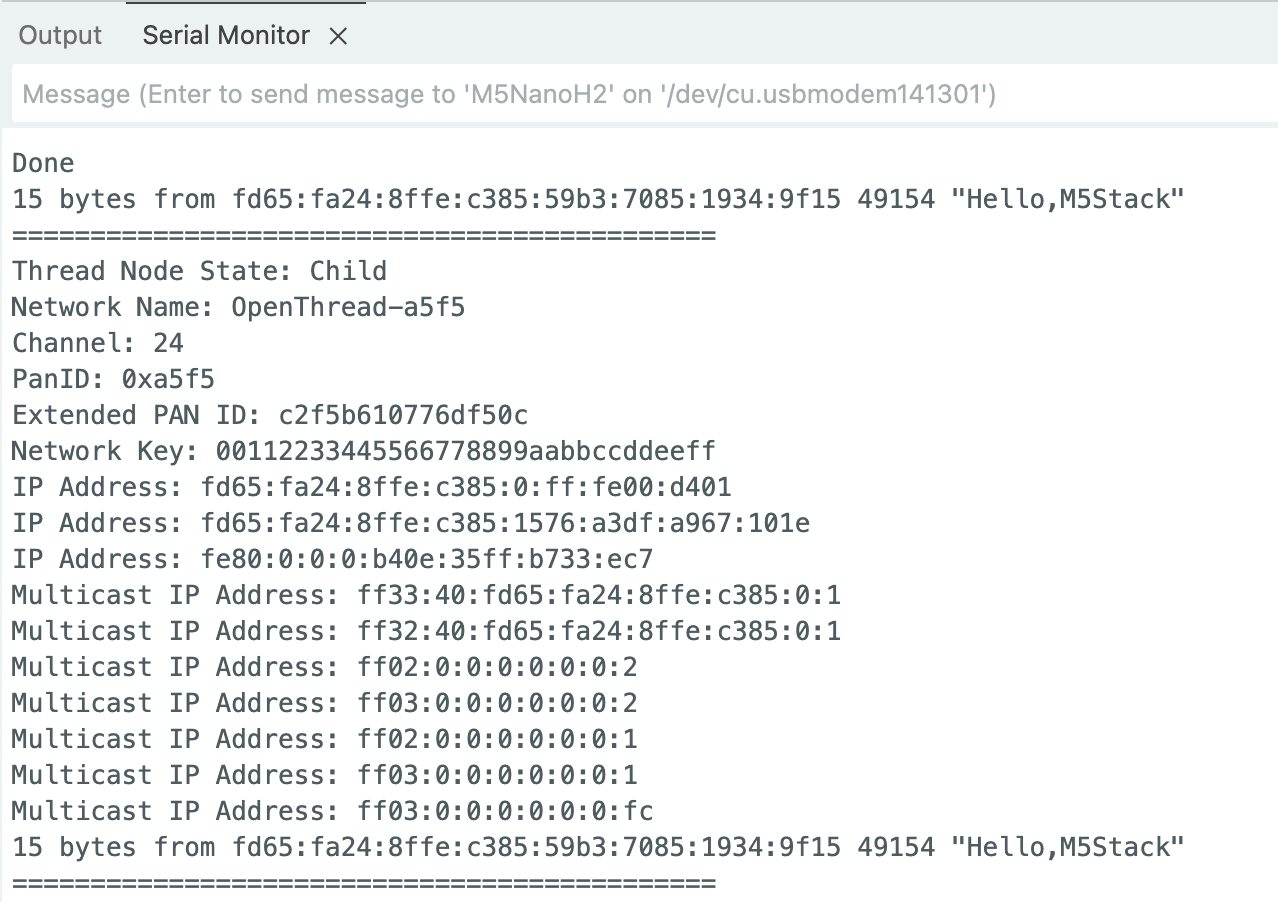Select the Serial Monitor tab
Viewport: 1278px width, 902px height.
tap(226, 36)
